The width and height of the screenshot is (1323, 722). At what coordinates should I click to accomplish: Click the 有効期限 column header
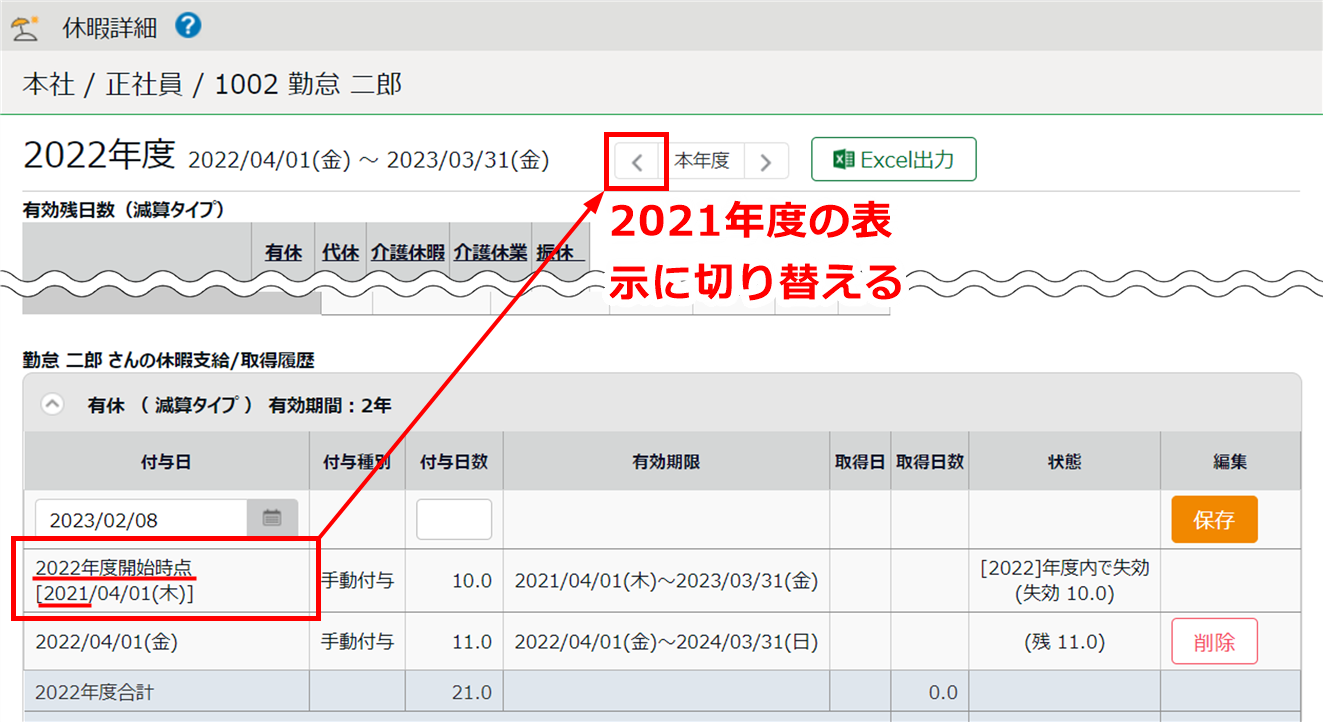(666, 462)
